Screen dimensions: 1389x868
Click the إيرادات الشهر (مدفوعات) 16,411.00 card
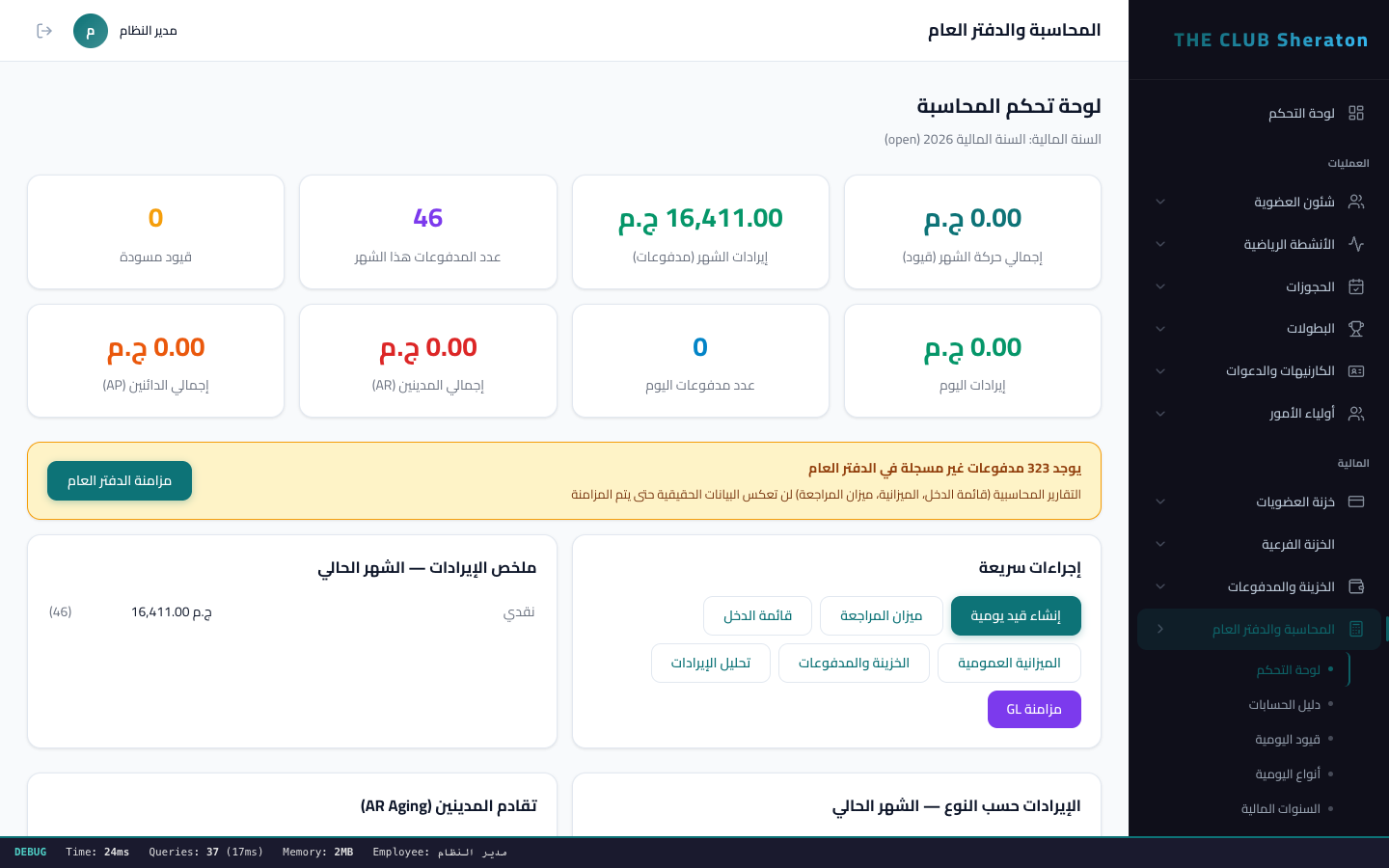(x=700, y=231)
